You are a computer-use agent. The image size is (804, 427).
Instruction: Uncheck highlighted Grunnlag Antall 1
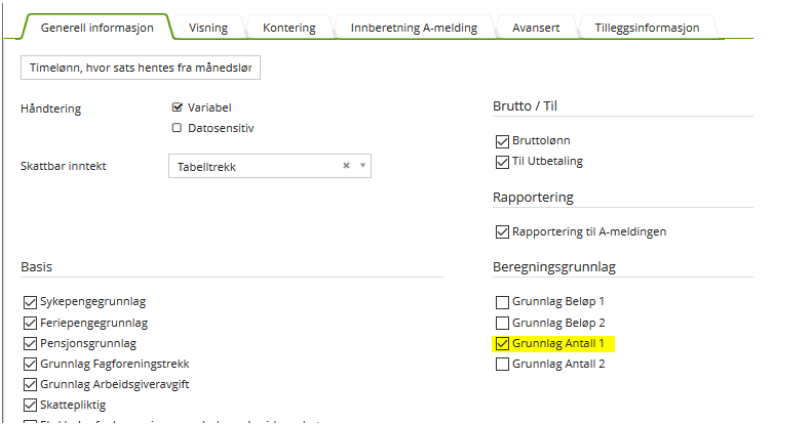tap(502, 343)
